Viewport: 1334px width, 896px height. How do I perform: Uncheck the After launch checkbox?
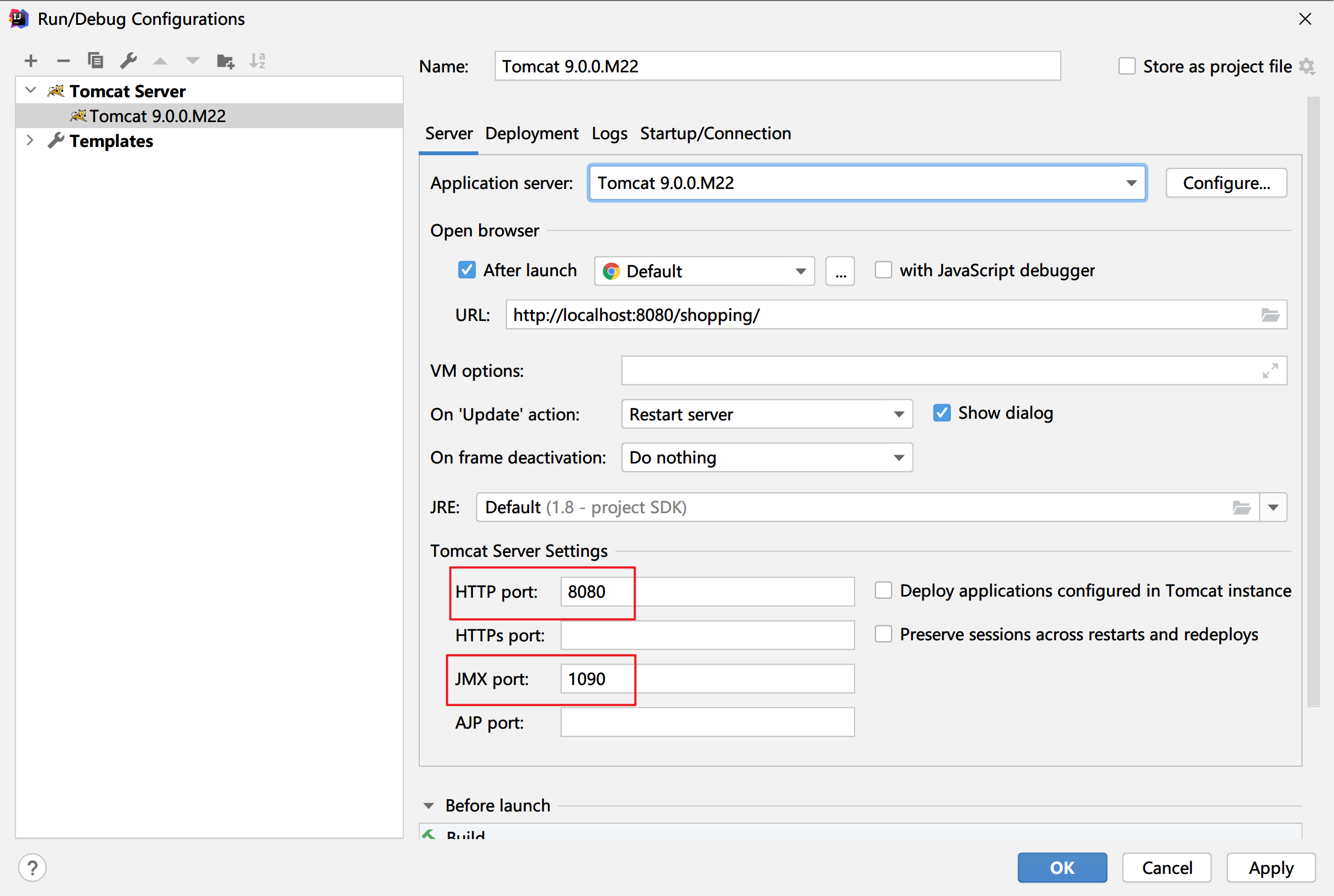467,270
